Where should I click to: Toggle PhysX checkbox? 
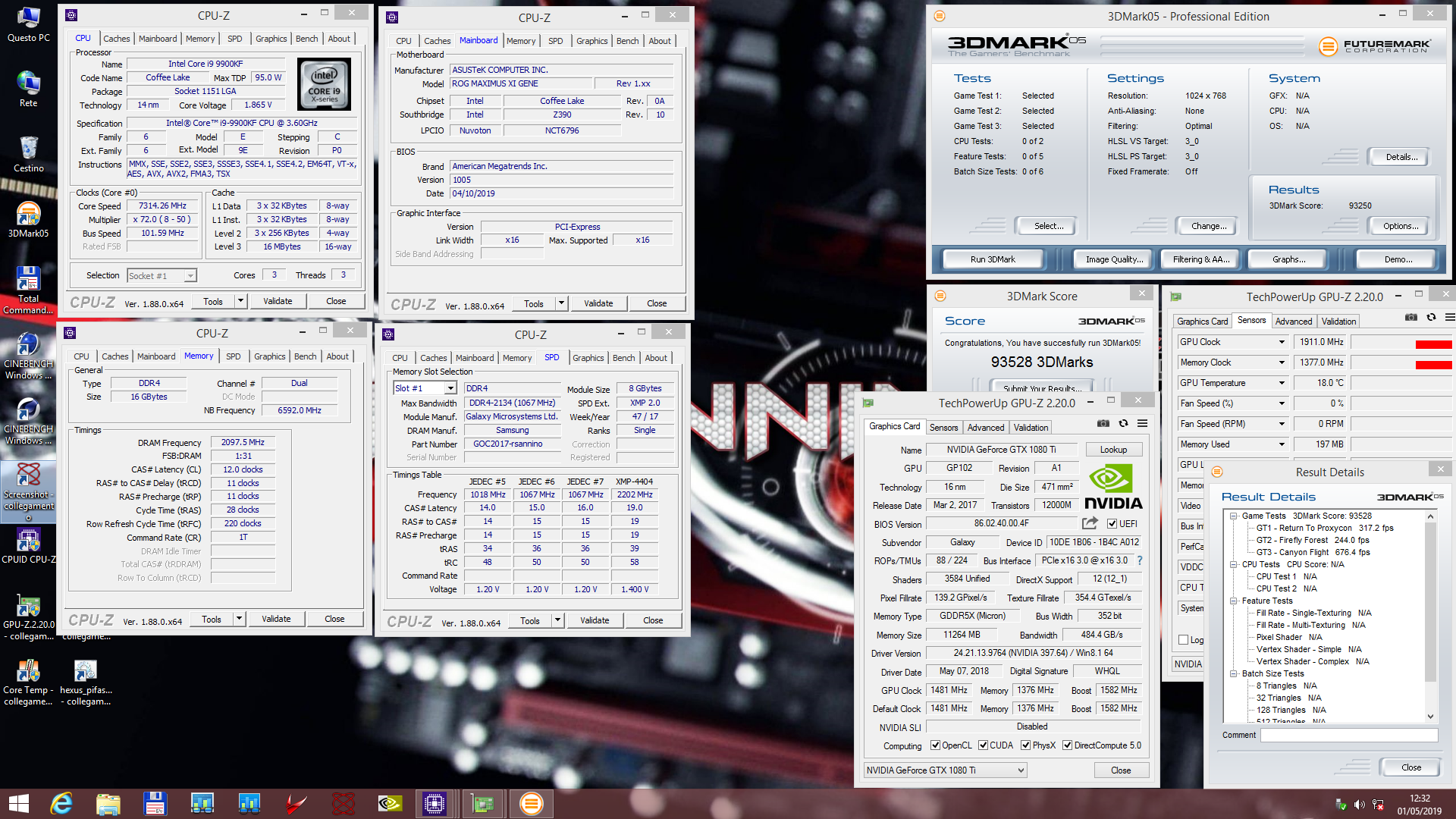[1026, 745]
